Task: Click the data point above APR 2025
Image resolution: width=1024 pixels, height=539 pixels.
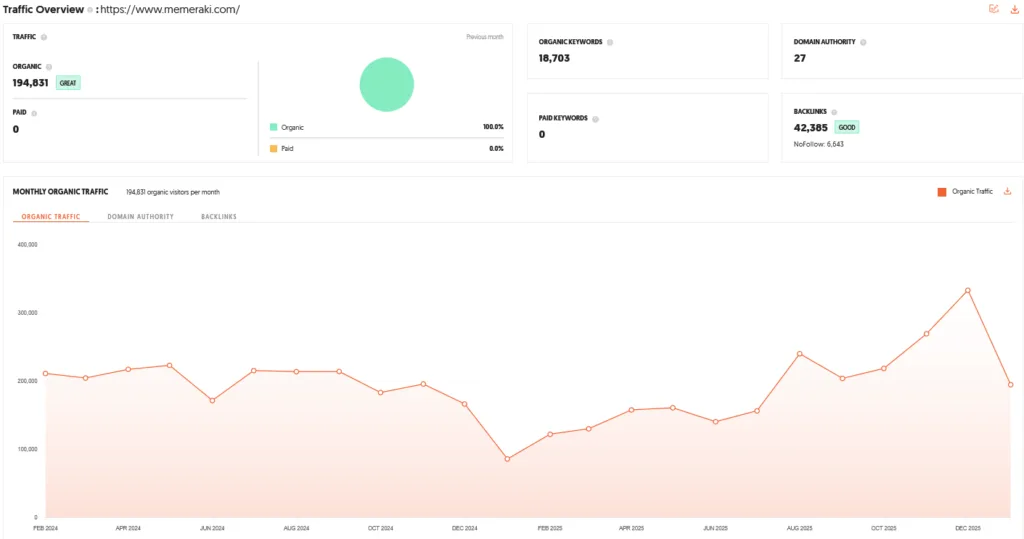Action: [x=632, y=410]
